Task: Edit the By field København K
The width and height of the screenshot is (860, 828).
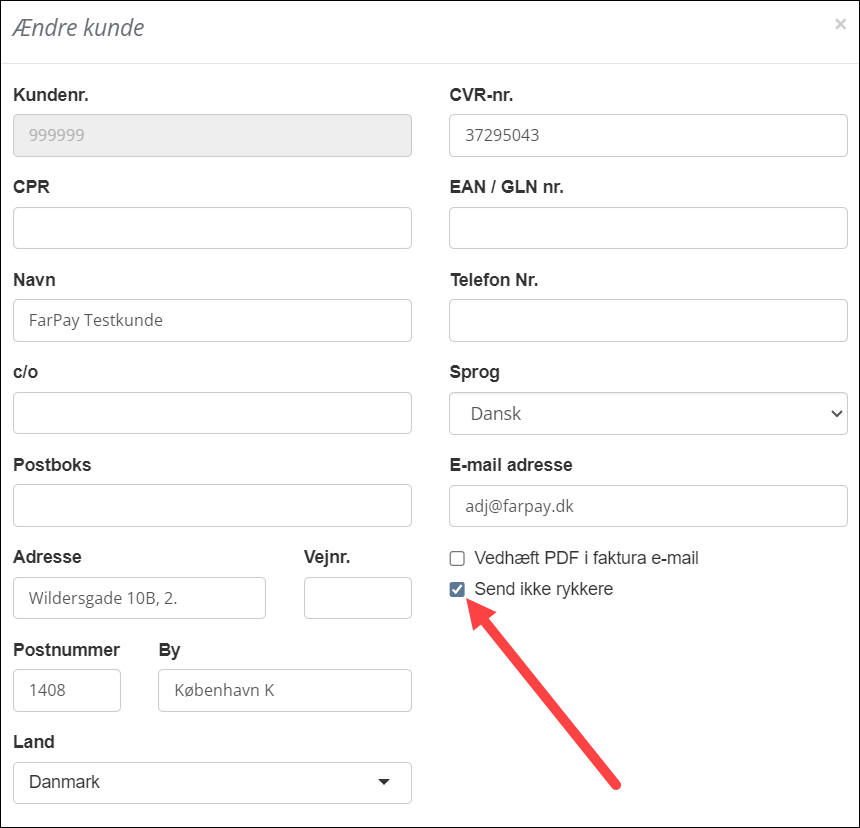Action: 284,691
